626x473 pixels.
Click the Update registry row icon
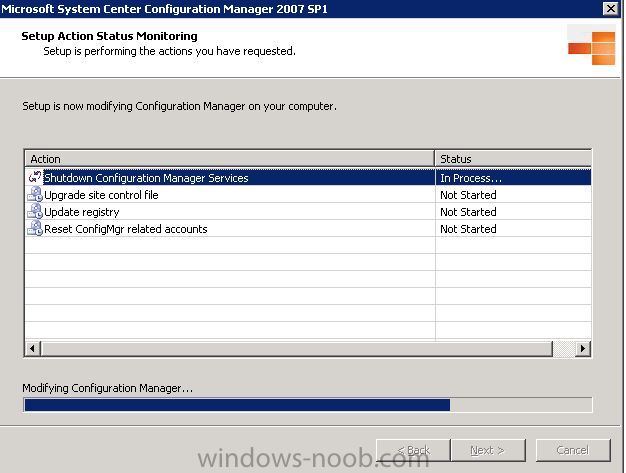pos(35,212)
